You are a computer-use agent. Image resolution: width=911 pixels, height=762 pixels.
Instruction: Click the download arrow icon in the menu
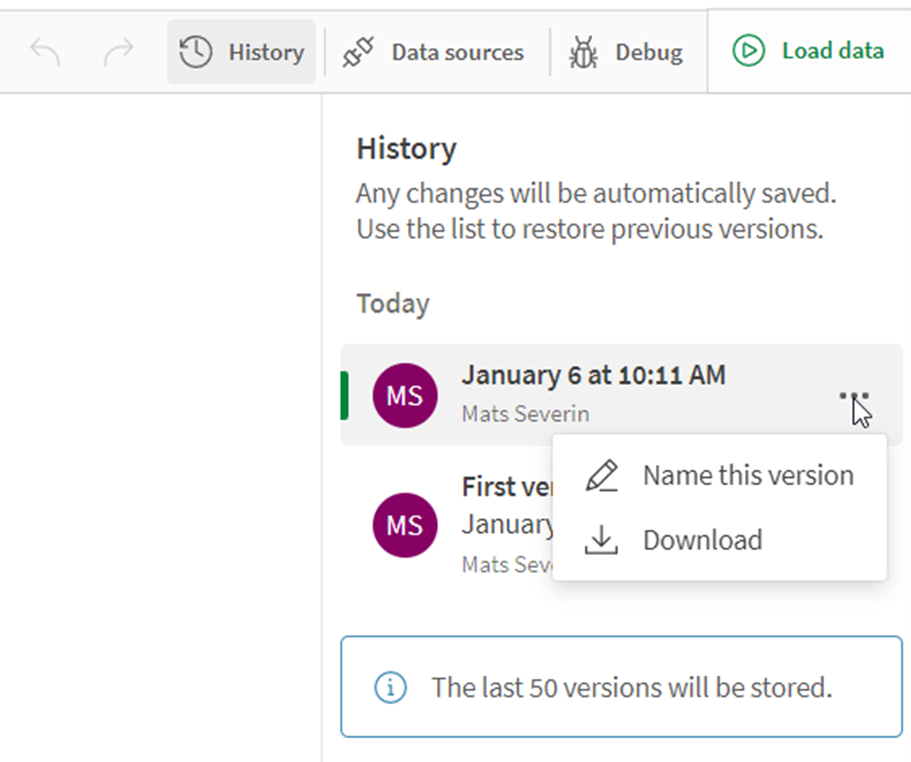click(602, 539)
